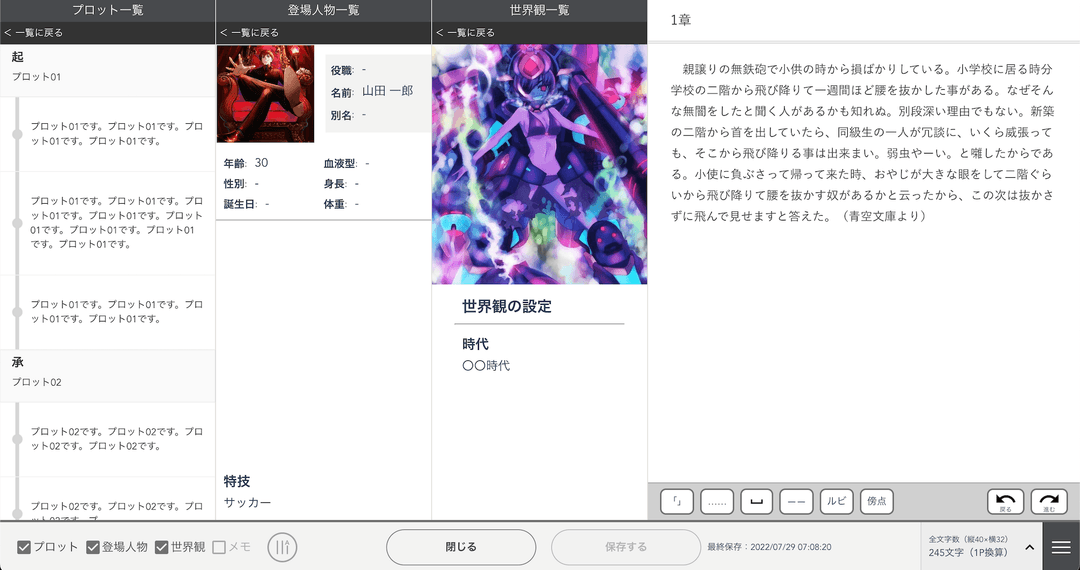This screenshot has width=1080, height=570.
Task: Uncheck the 登場人物 checkbox
Action: pos(93,547)
